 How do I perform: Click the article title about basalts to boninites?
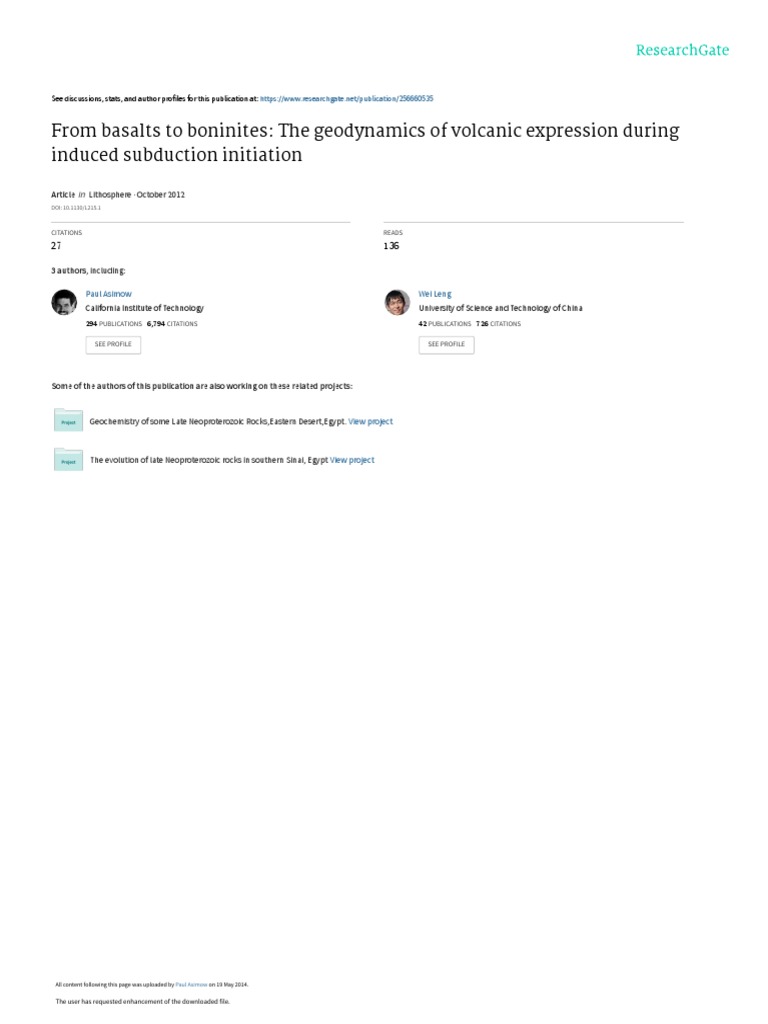[x=364, y=143]
